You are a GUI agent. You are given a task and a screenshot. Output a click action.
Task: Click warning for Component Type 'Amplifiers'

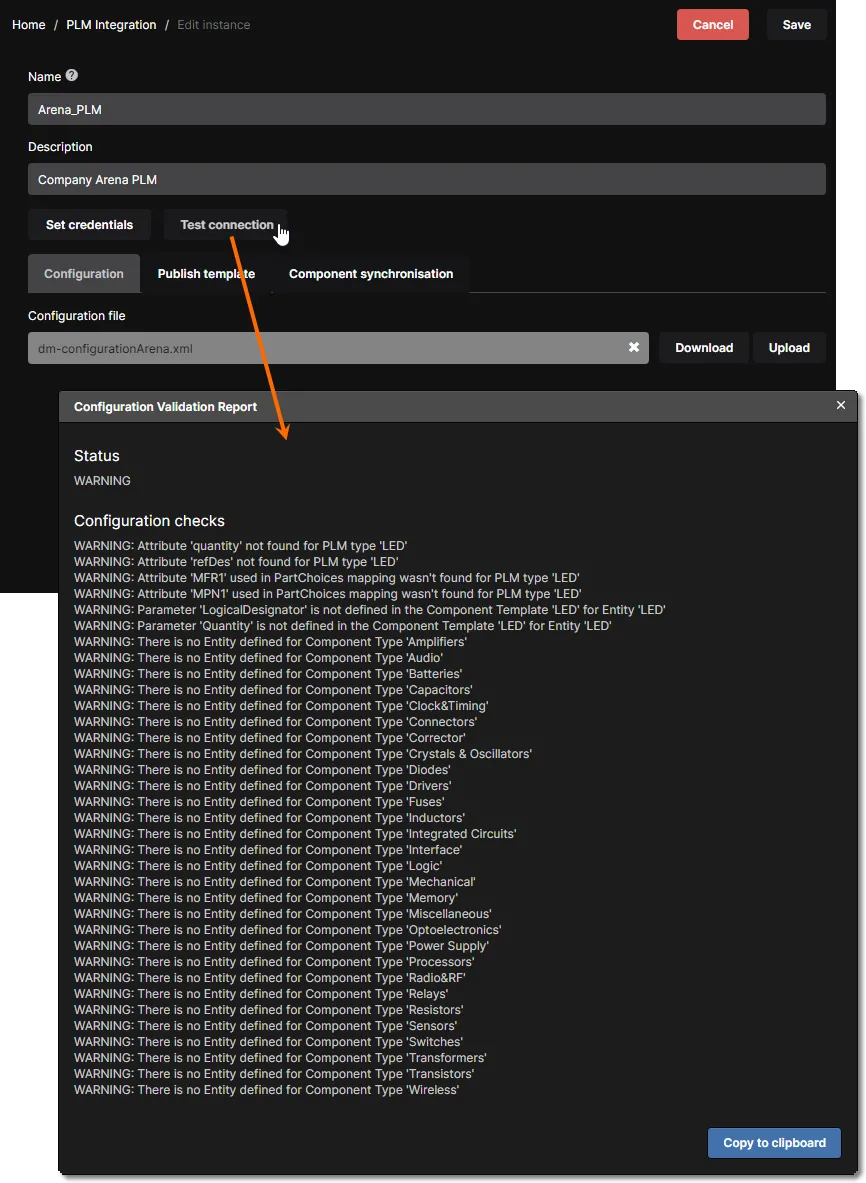[x=270, y=641]
